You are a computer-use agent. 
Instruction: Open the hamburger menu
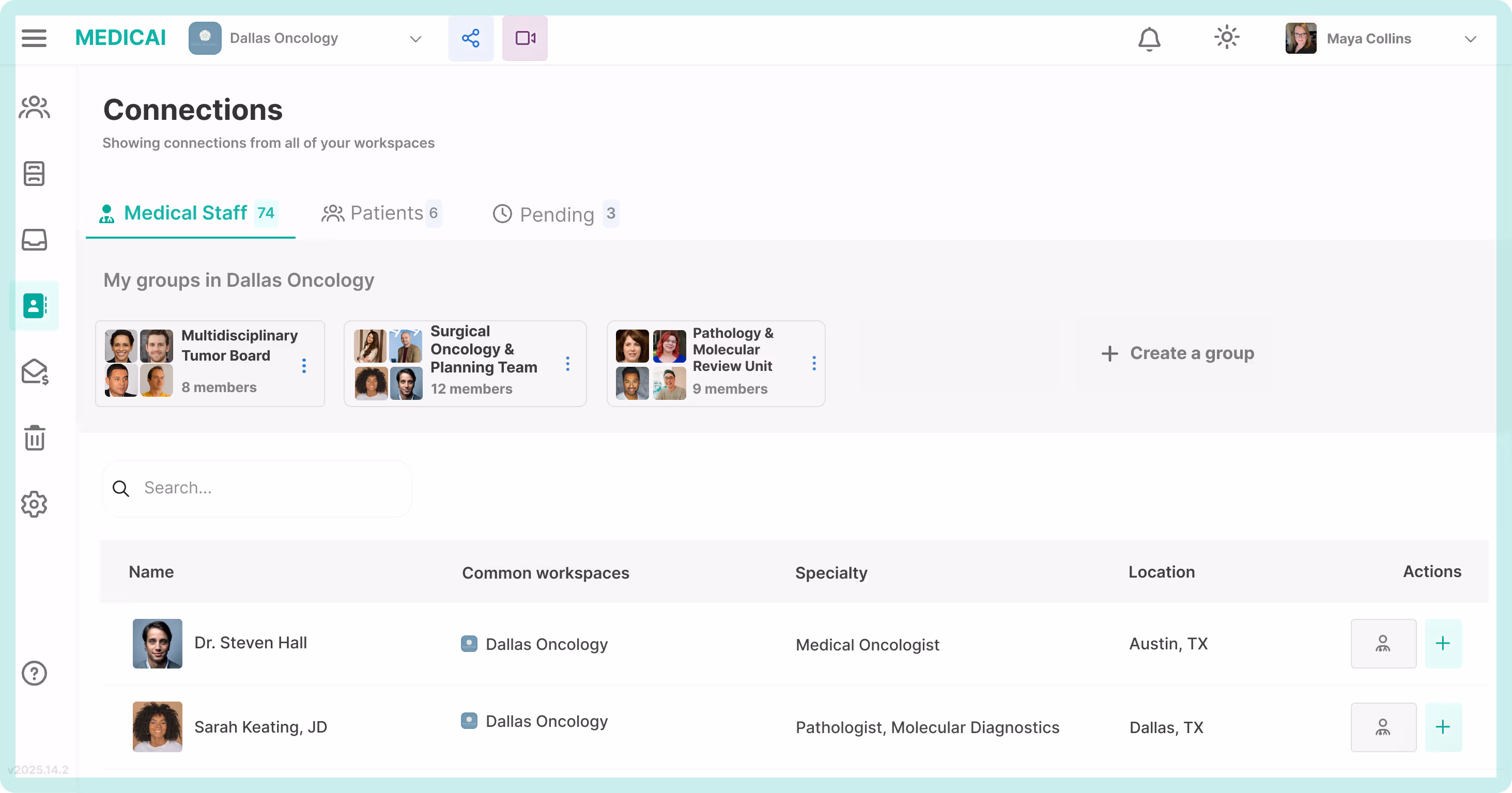point(34,38)
